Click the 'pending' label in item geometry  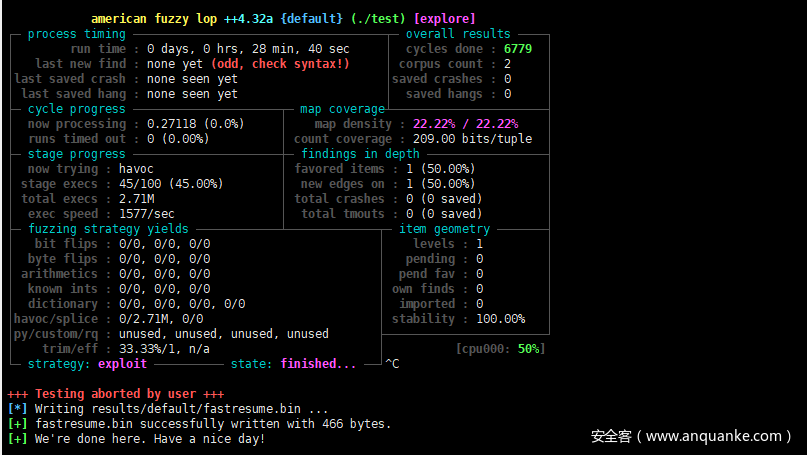pos(430,258)
